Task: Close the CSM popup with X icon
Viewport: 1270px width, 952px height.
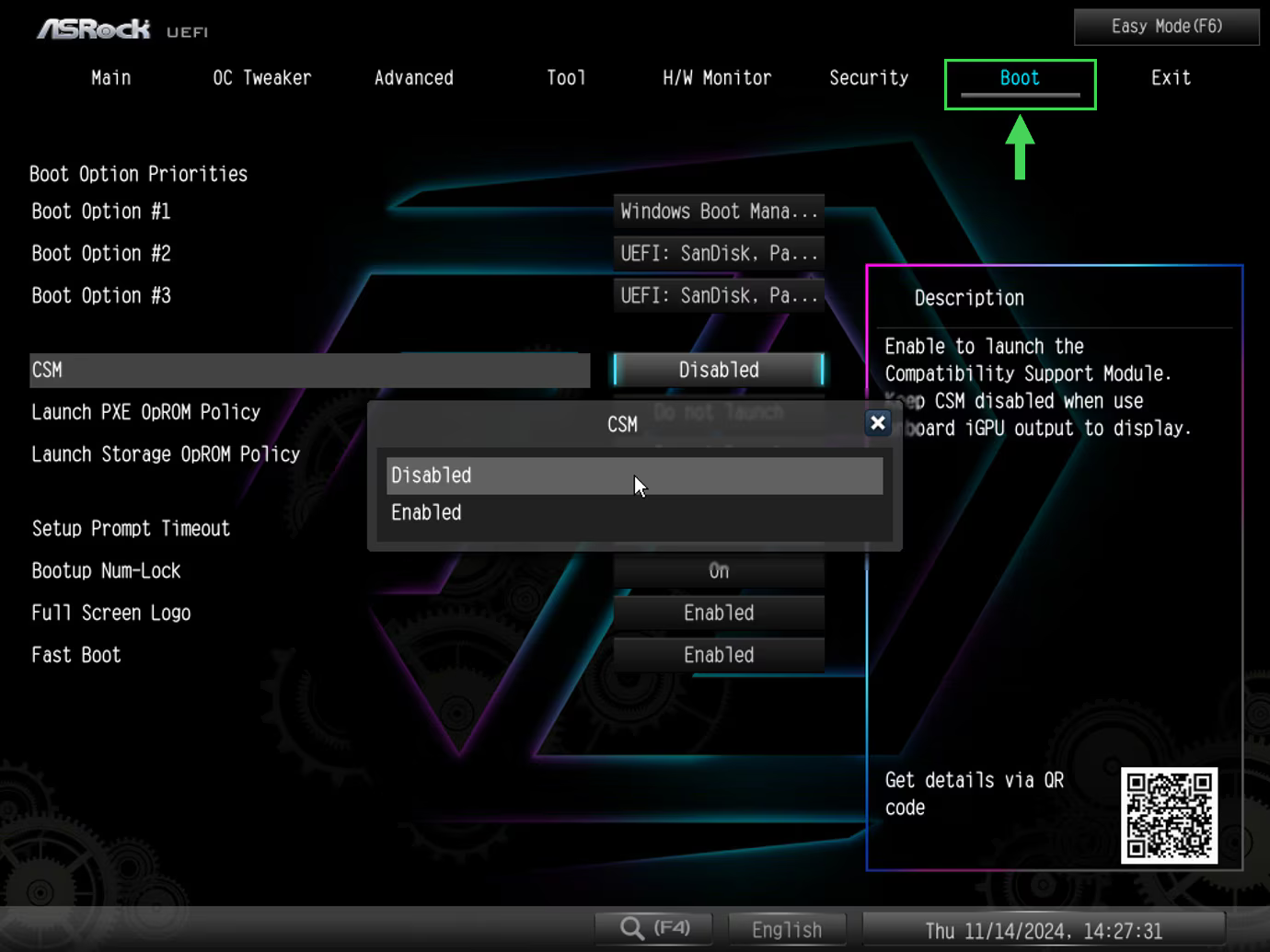Action: [877, 422]
